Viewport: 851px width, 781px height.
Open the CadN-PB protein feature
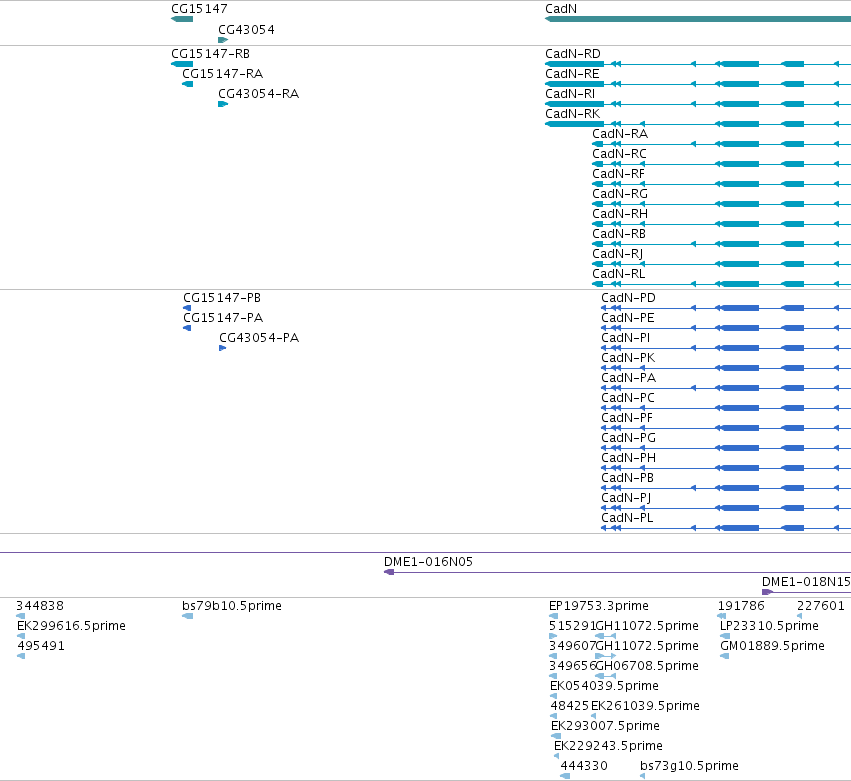[627, 478]
